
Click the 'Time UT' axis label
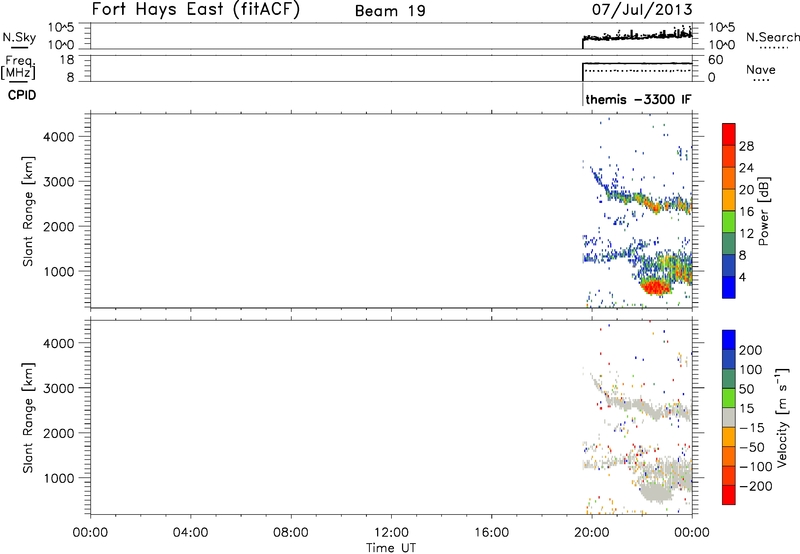pyautogui.click(x=391, y=548)
